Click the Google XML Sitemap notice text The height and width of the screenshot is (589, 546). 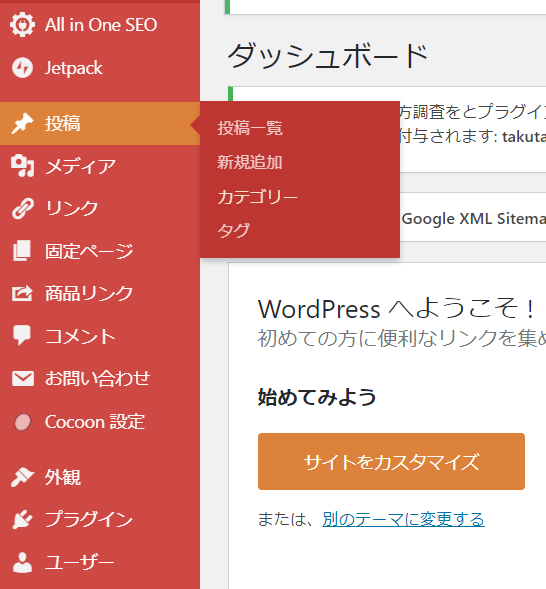click(x=474, y=219)
